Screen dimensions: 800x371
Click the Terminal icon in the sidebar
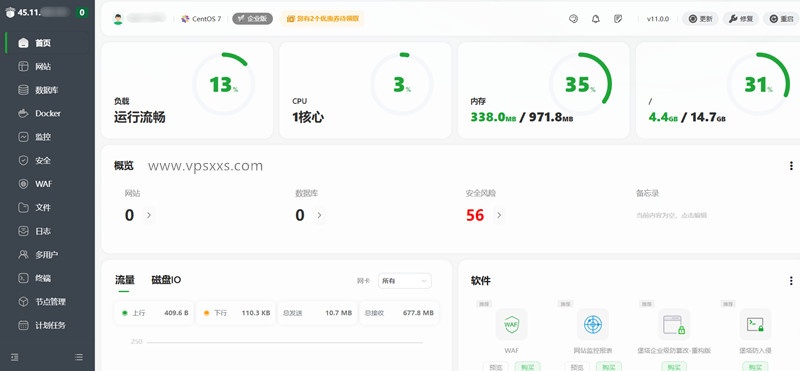coord(23,278)
